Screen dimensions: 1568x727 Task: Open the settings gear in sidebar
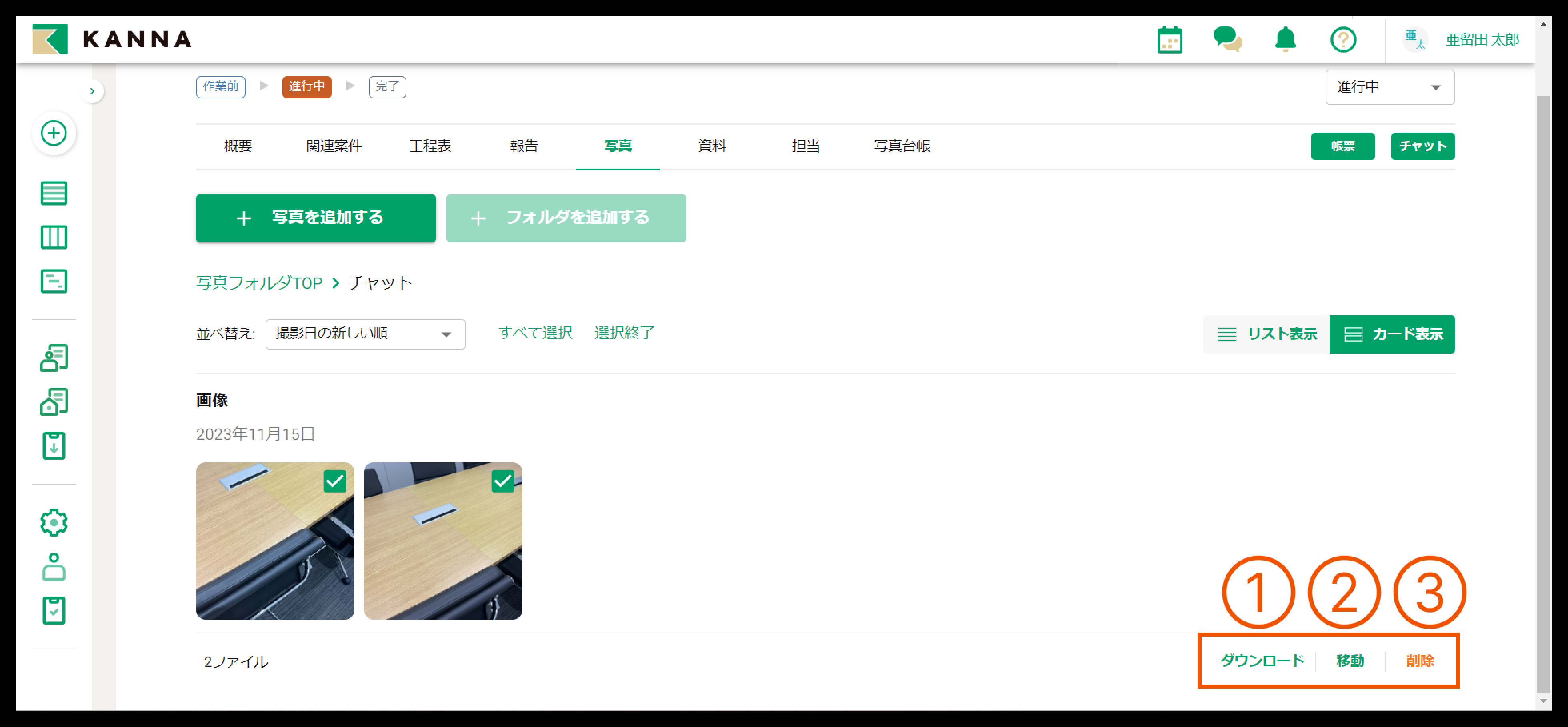[54, 523]
